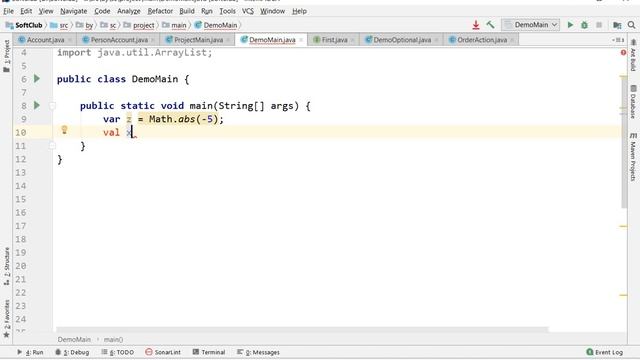Viewport: 640px width, 360px height.
Task: Open the Help menu
Action: click(x=299, y=11)
